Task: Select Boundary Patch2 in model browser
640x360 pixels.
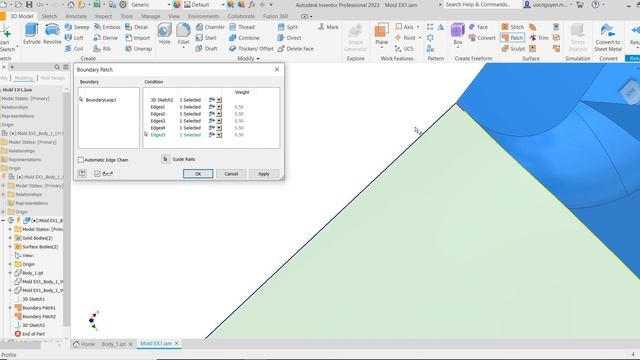Action: pos(39,316)
